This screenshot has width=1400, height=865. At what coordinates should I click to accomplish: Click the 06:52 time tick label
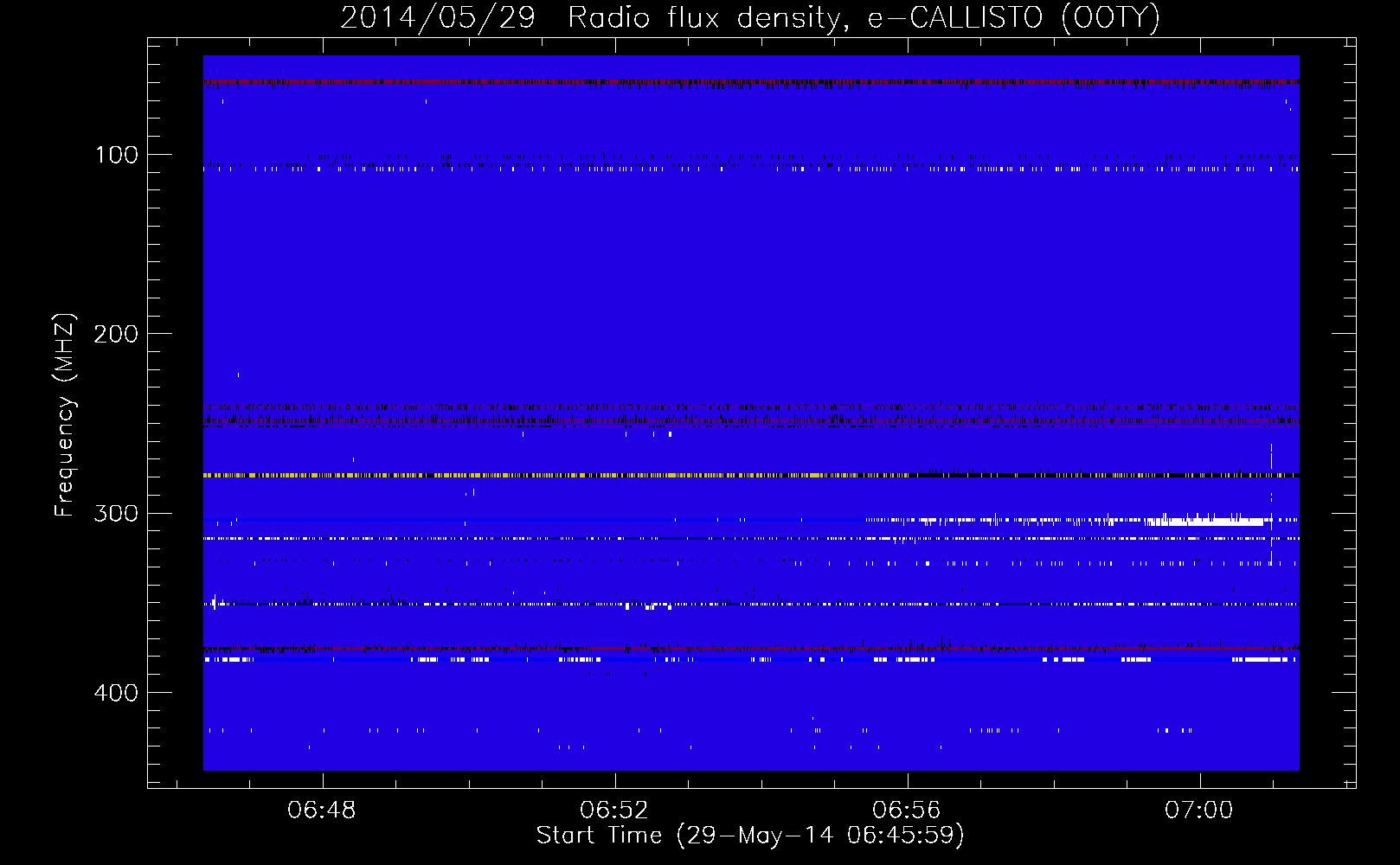pos(613,811)
